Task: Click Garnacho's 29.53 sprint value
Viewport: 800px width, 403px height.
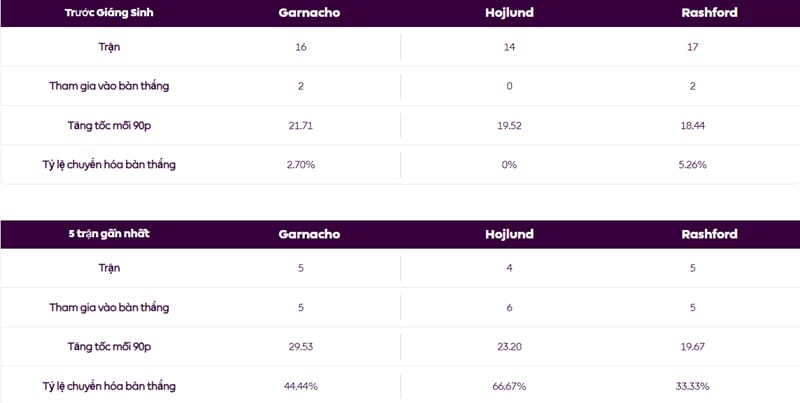Action: 301,346
